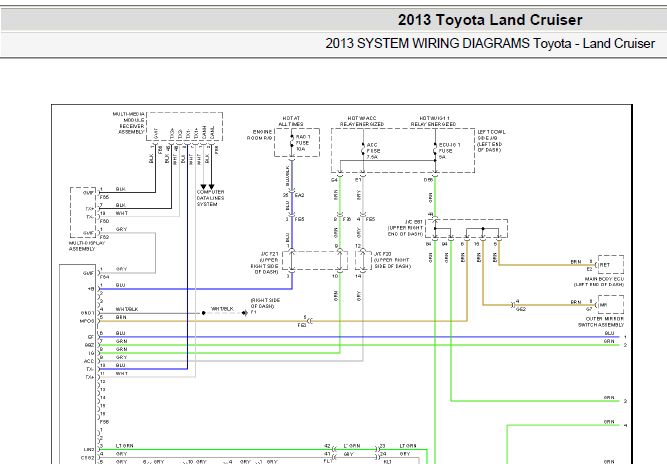Viewport: 667px width, 464px height.
Task: Click the 'RET' terminal box
Action: pyautogui.click(x=611, y=265)
